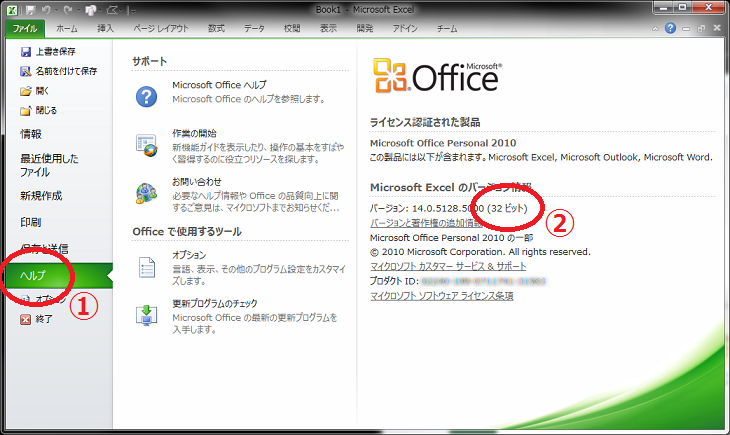
Task: Open マイクロソフト カスタマー サービス & サポート link
Action: click(x=448, y=266)
